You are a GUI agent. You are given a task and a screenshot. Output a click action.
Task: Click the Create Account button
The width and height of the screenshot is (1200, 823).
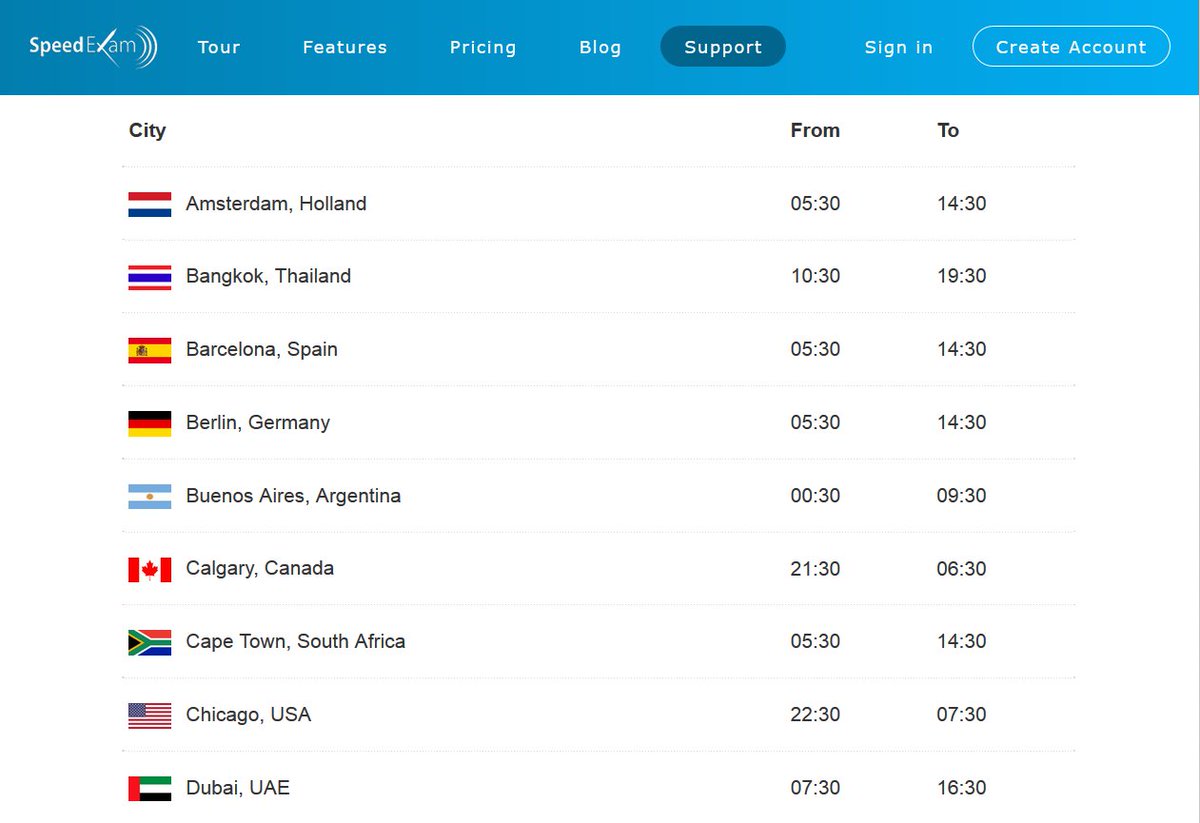point(1071,47)
